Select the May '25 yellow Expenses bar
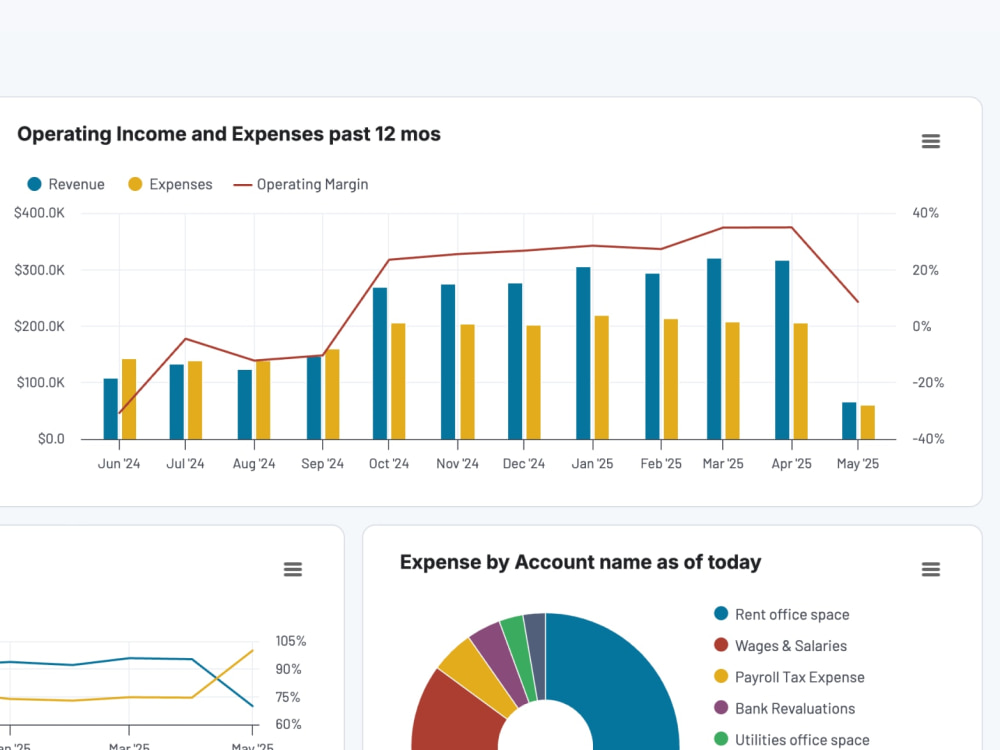The height and width of the screenshot is (750, 1000). 867,422
